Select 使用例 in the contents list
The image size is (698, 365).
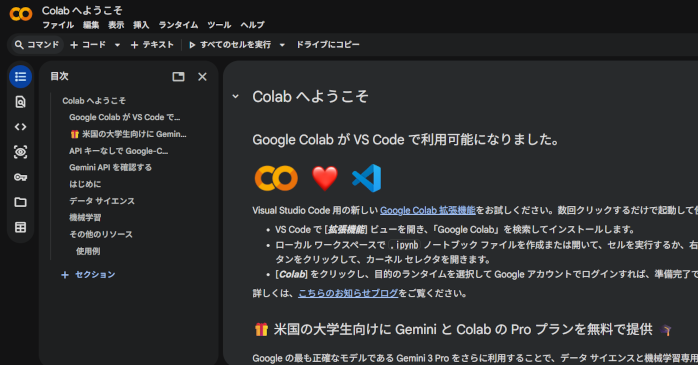(x=88, y=251)
